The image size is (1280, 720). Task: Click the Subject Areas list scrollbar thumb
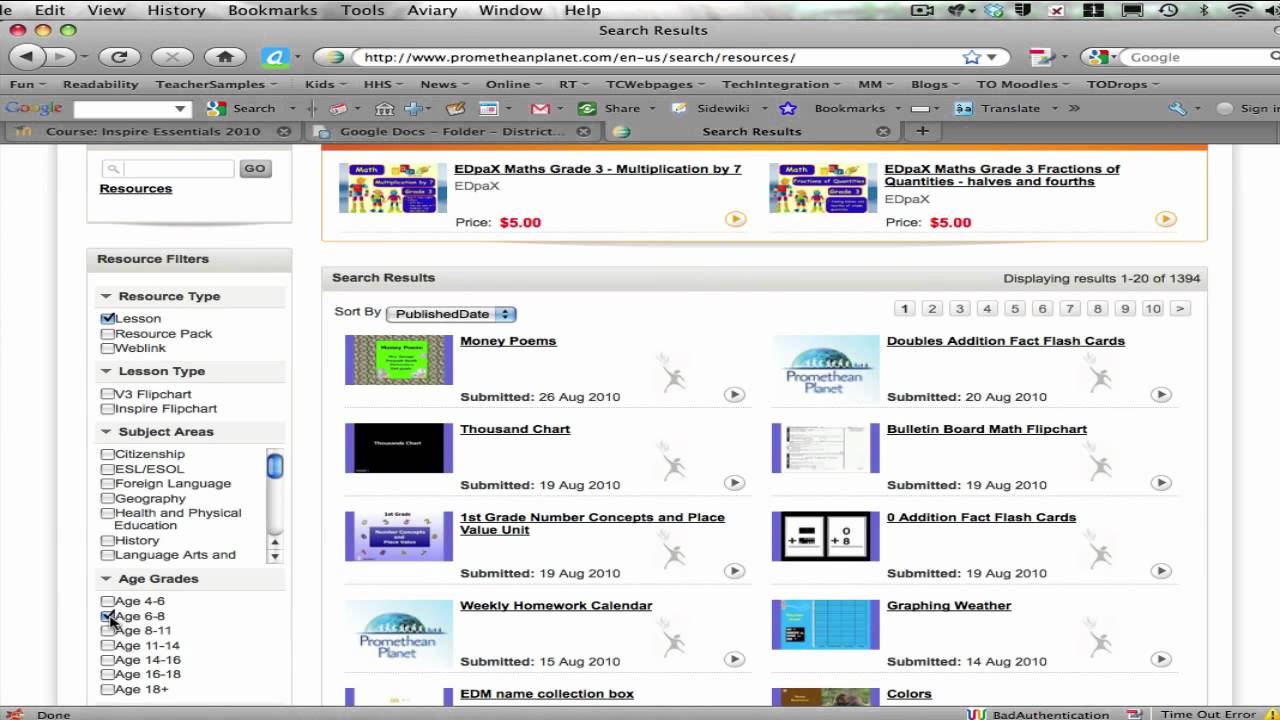click(x=275, y=466)
